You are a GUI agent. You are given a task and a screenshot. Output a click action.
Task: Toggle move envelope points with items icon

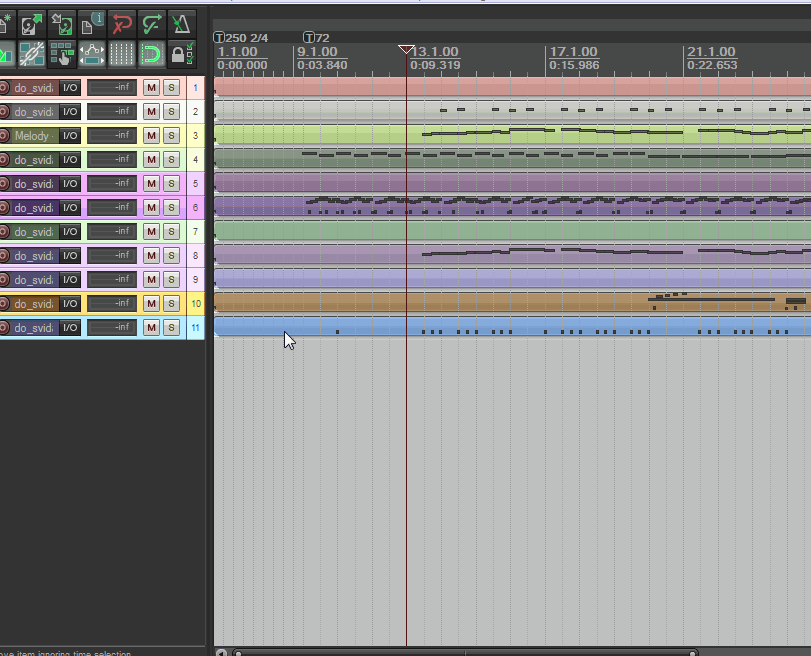pos(92,54)
